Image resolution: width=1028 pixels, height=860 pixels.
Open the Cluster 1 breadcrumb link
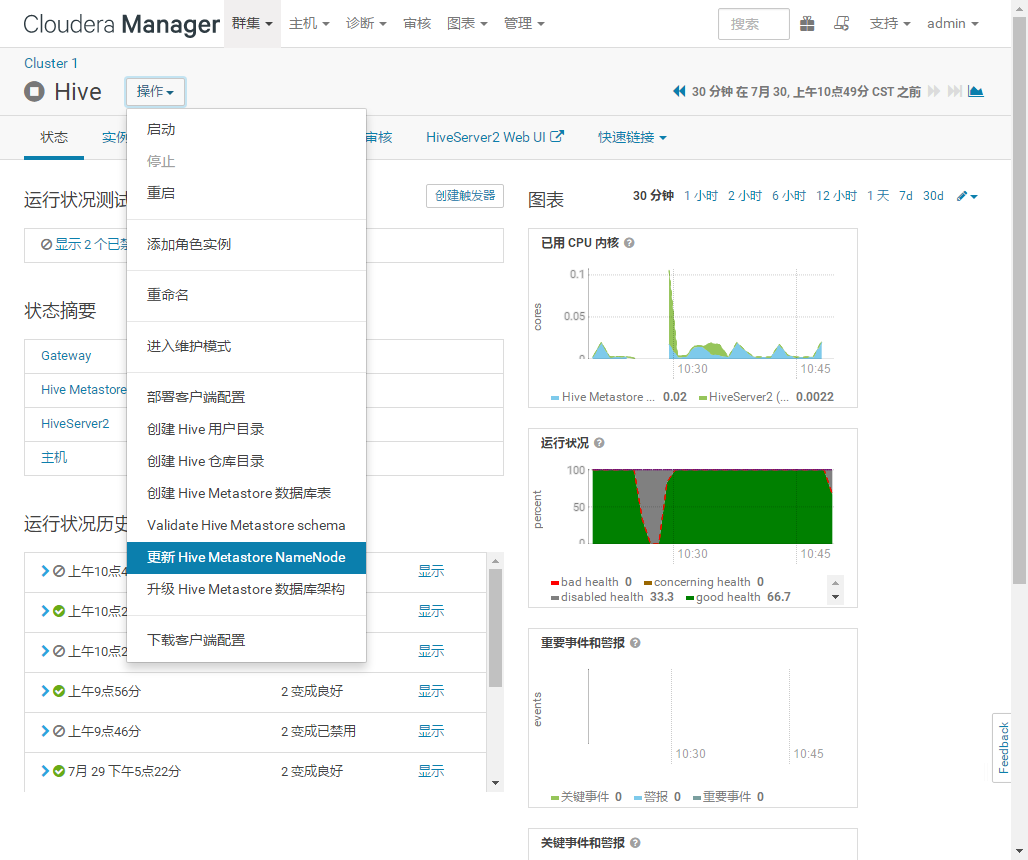pyautogui.click(x=50, y=63)
